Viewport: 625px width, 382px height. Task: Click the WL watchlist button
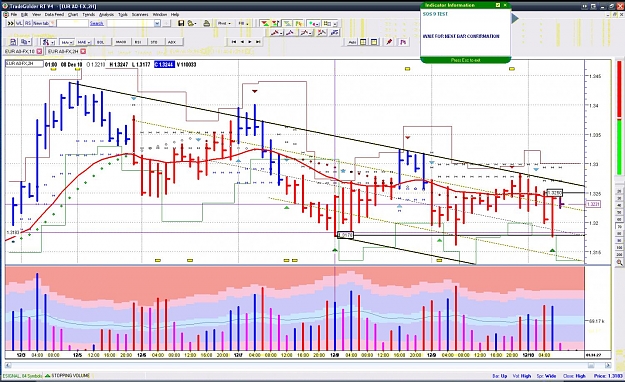19,24
